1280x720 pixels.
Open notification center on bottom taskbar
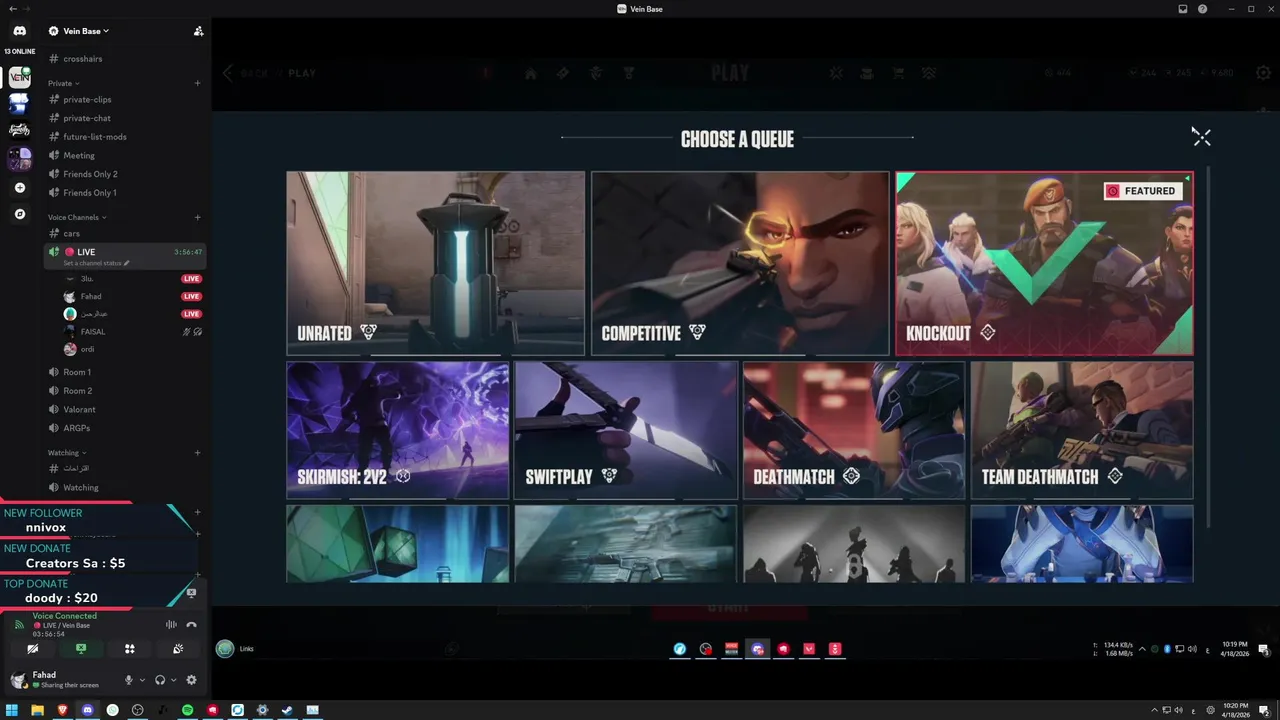pos(1265,710)
